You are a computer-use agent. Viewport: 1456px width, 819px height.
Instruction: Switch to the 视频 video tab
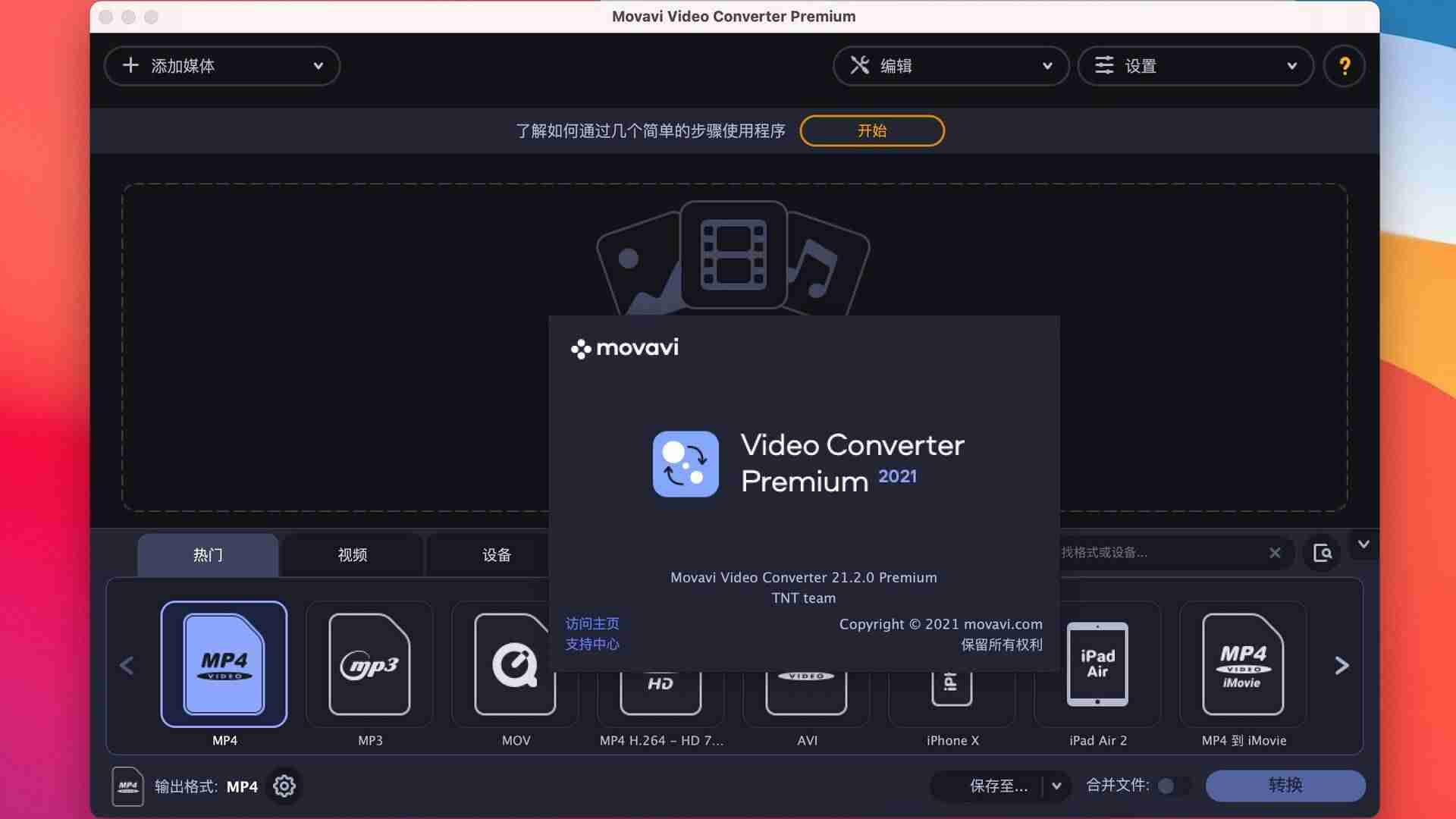coord(353,555)
